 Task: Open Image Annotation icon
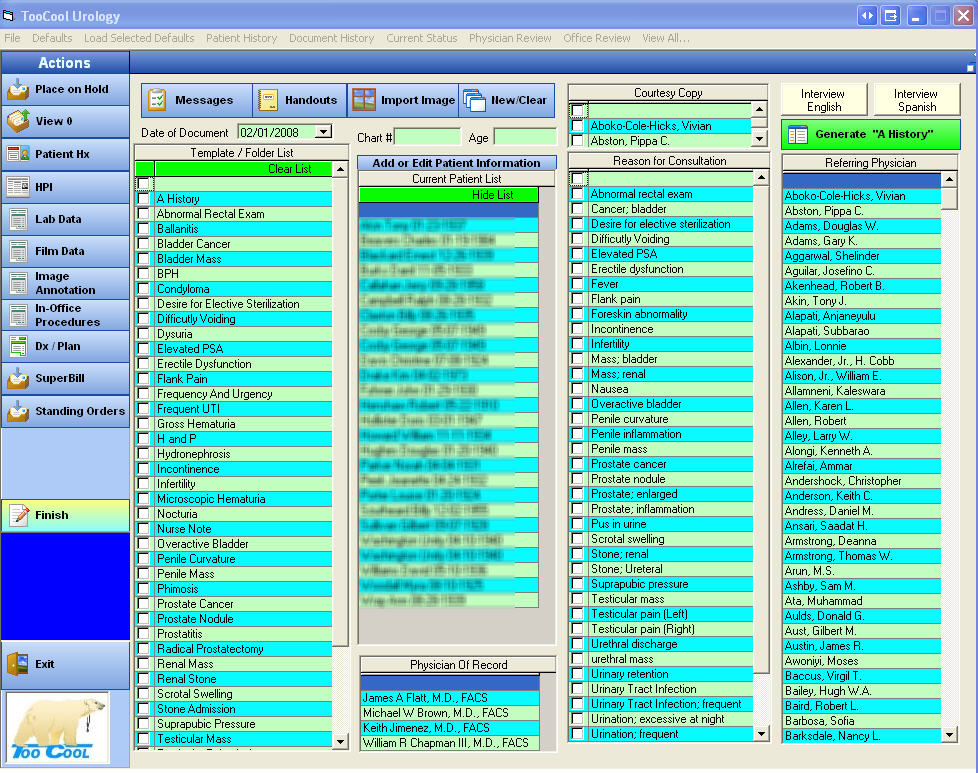(18, 283)
